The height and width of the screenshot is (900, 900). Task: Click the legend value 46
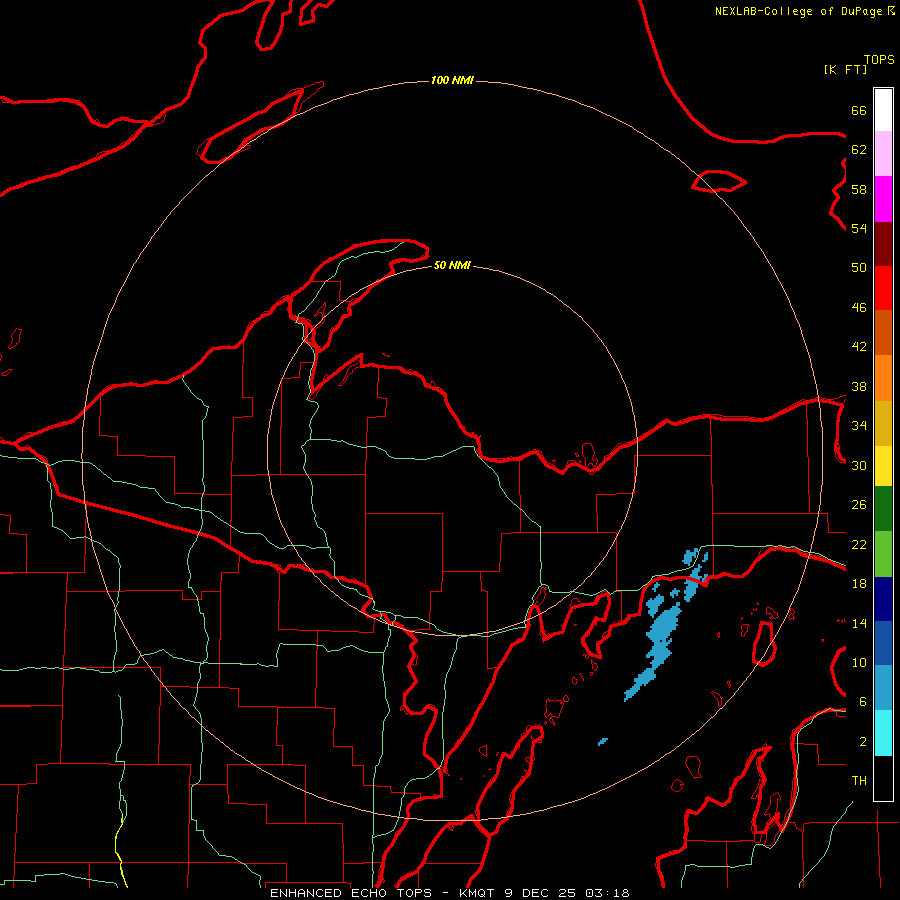point(859,308)
